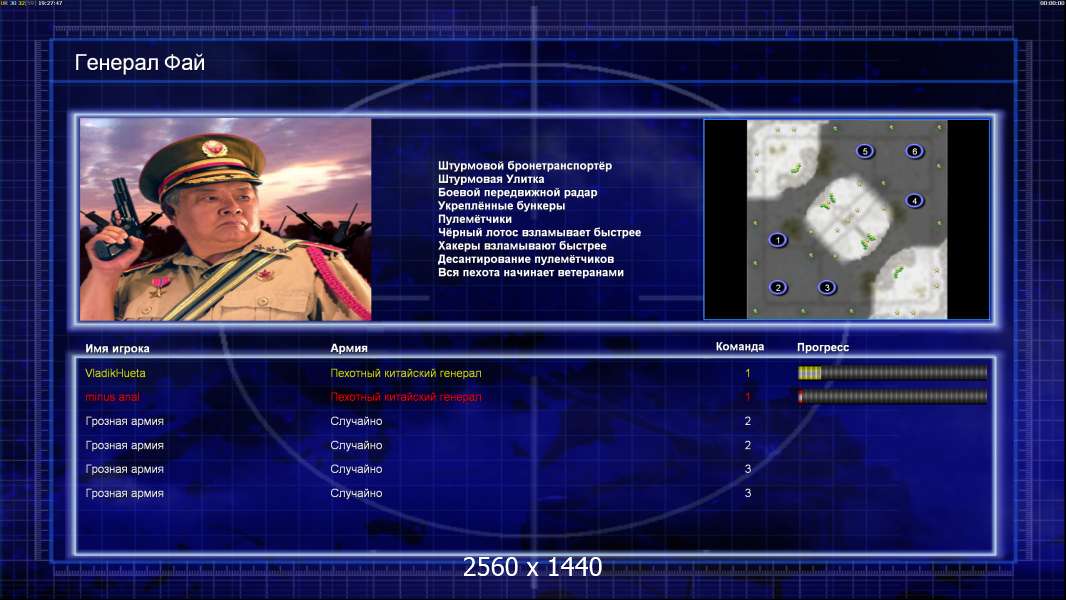Image resolution: width=1066 pixels, height=600 pixels.
Task: Click the "Генерал Фай" screen title
Action: point(140,64)
